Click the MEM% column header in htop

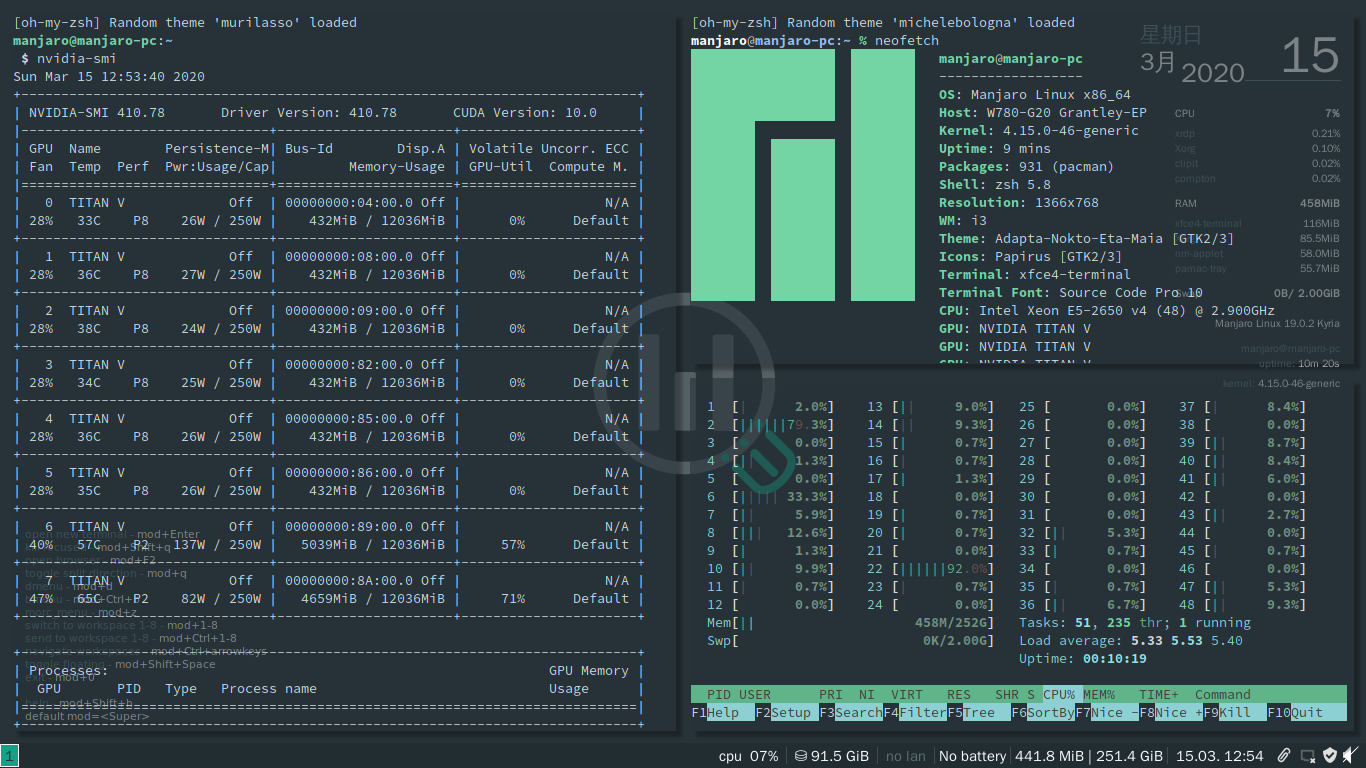[1099, 695]
